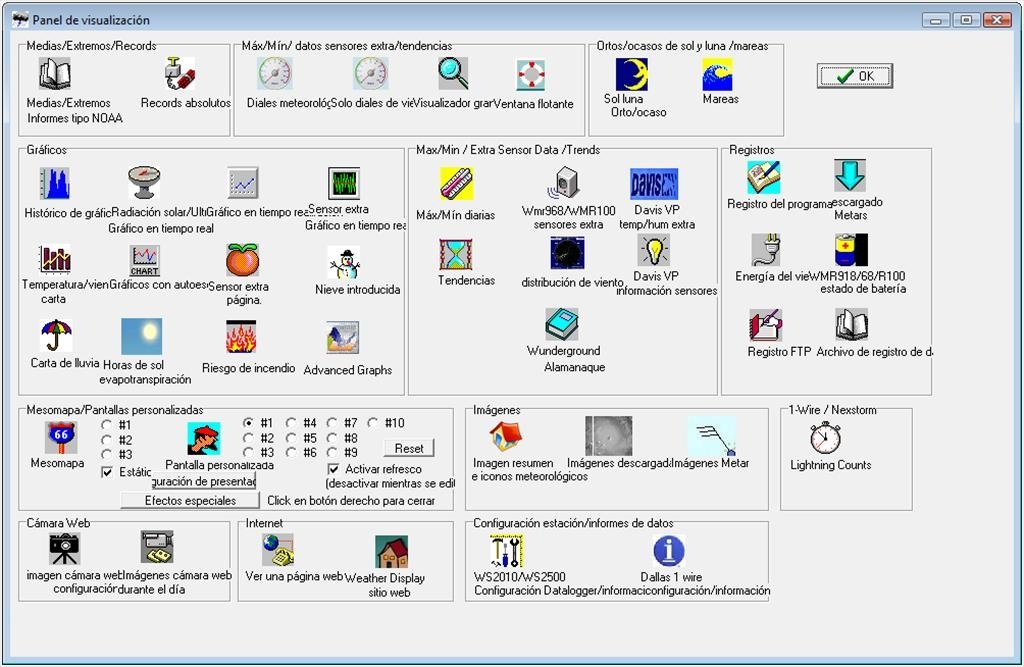Select custom screen radio button #5
The image size is (1024, 667).
[x=291, y=438]
